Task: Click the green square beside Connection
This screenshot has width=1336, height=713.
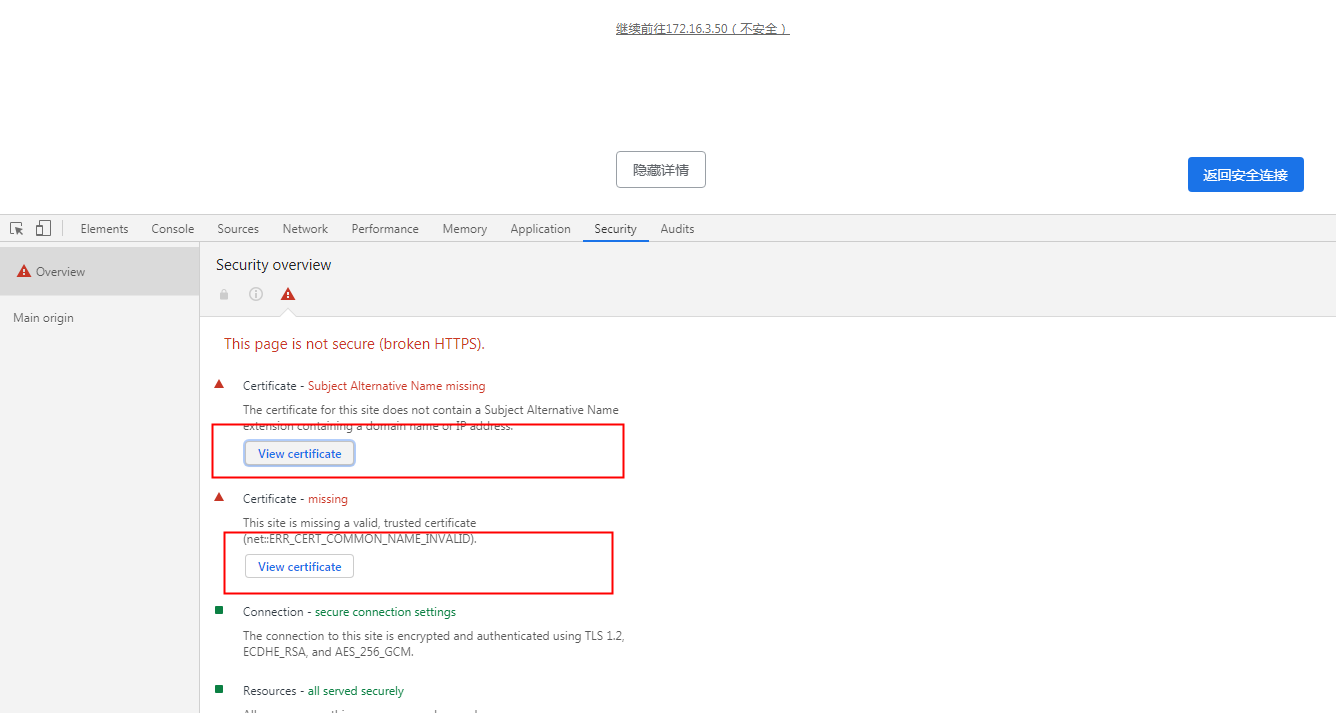Action: 219,610
